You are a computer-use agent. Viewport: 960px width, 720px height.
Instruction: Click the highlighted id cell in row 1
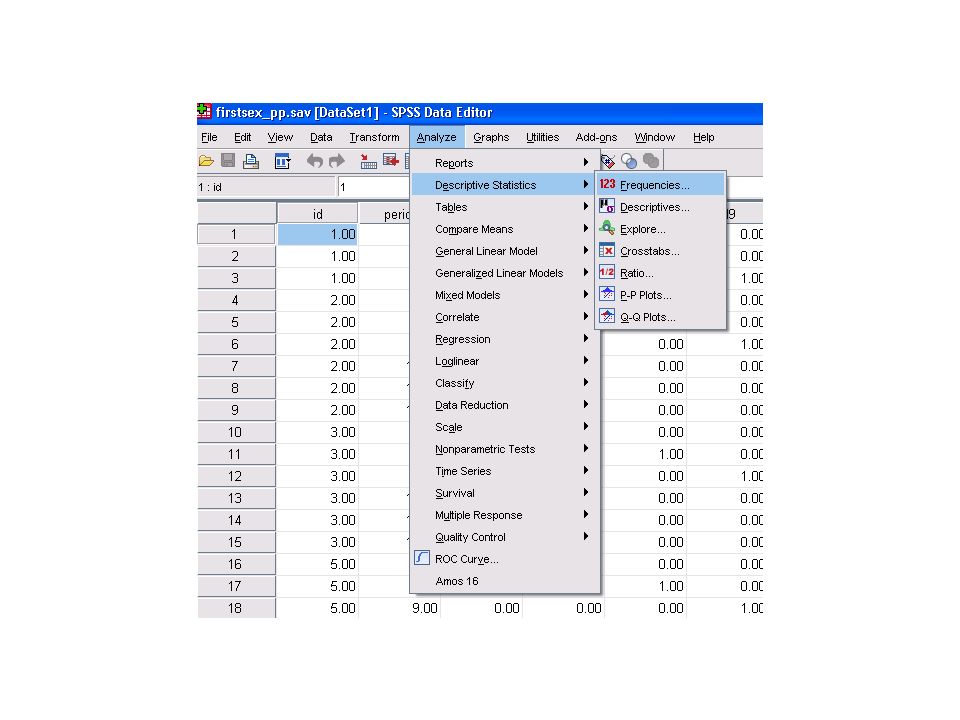click(x=317, y=234)
